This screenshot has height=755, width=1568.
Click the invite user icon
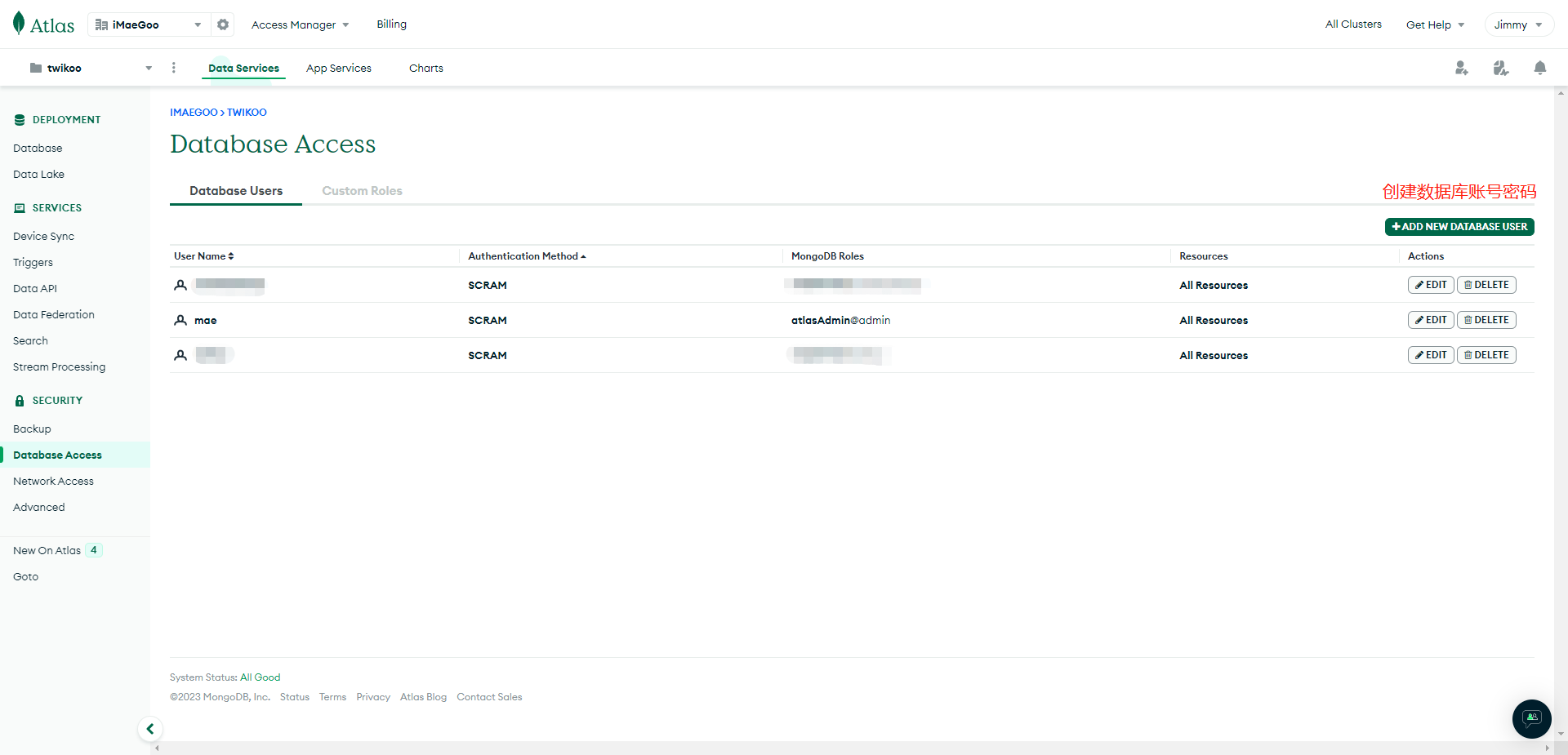click(1461, 68)
